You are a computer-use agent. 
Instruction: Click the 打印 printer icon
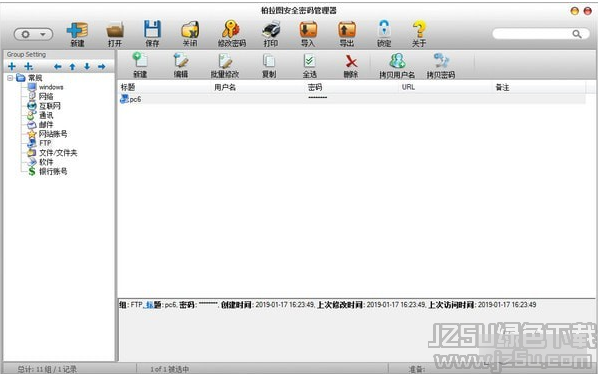click(271, 30)
